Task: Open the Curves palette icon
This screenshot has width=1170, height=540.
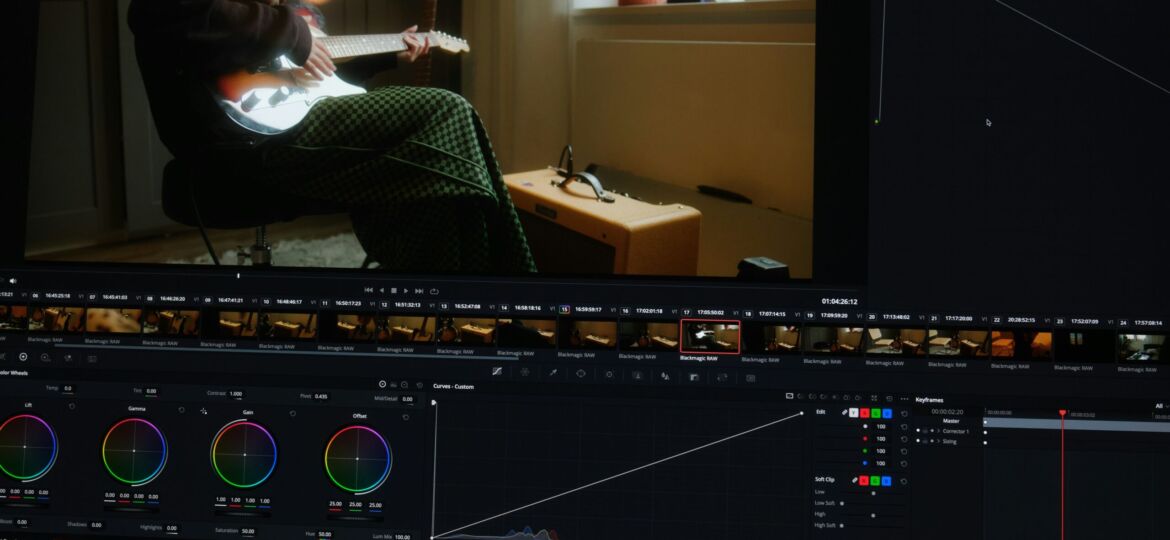Action: point(497,372)
